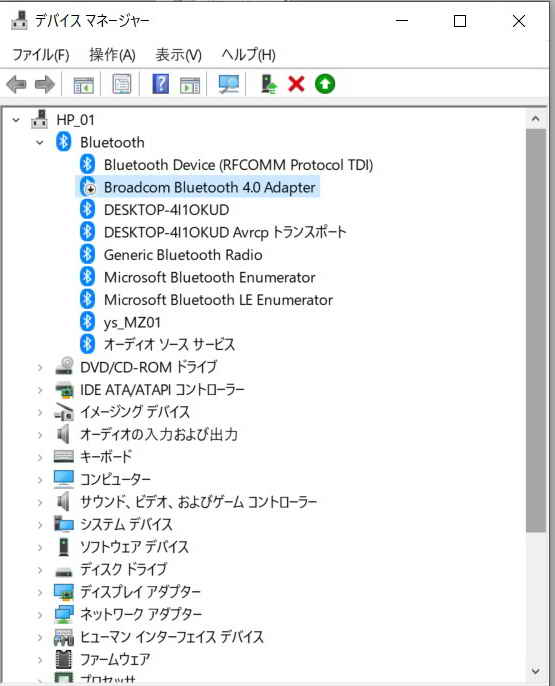Click the Update driver toolbar icon
555x686 pixels.
(269, 84)
